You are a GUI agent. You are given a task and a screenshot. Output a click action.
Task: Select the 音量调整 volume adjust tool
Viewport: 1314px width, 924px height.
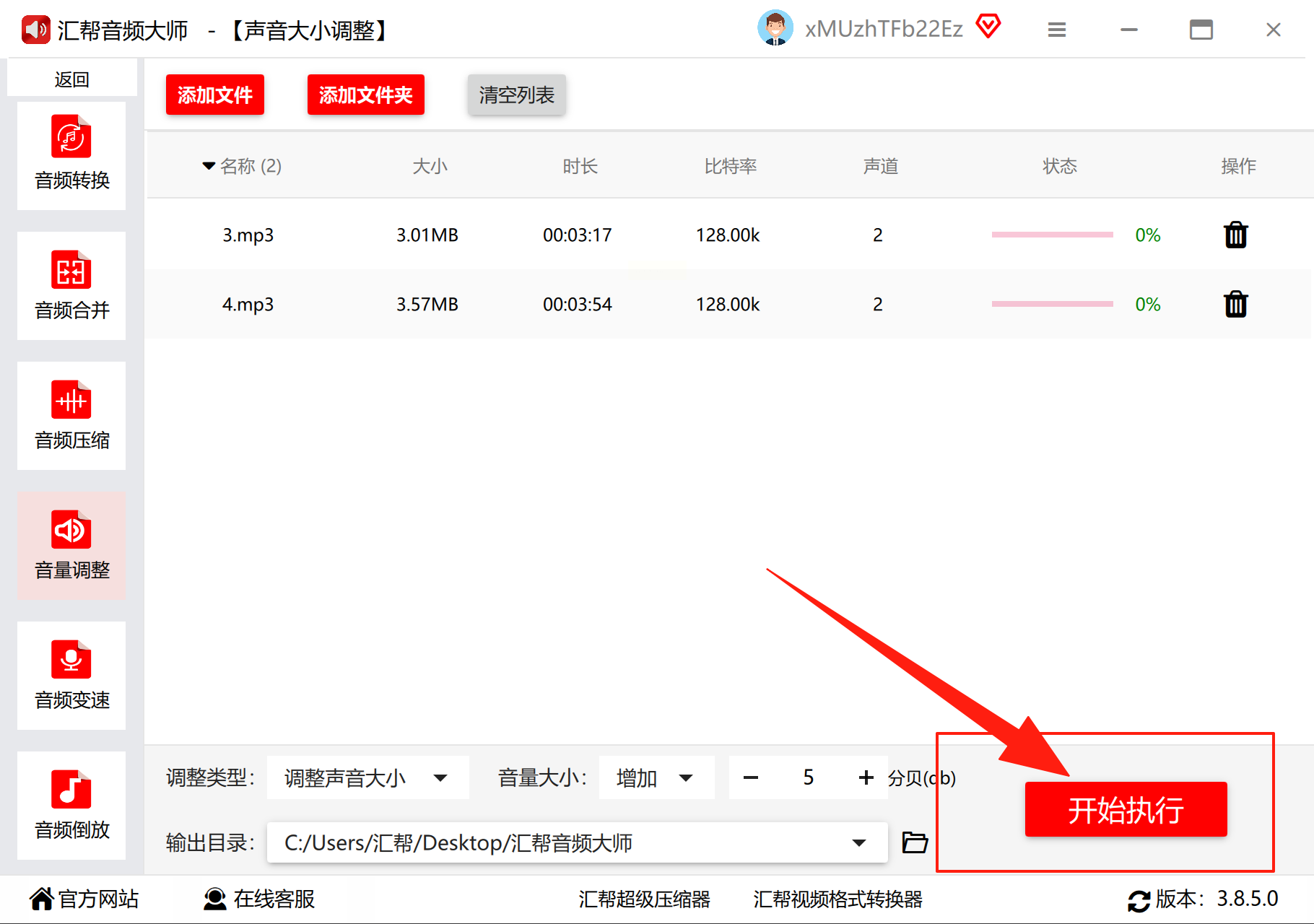[x=71, y=546]
